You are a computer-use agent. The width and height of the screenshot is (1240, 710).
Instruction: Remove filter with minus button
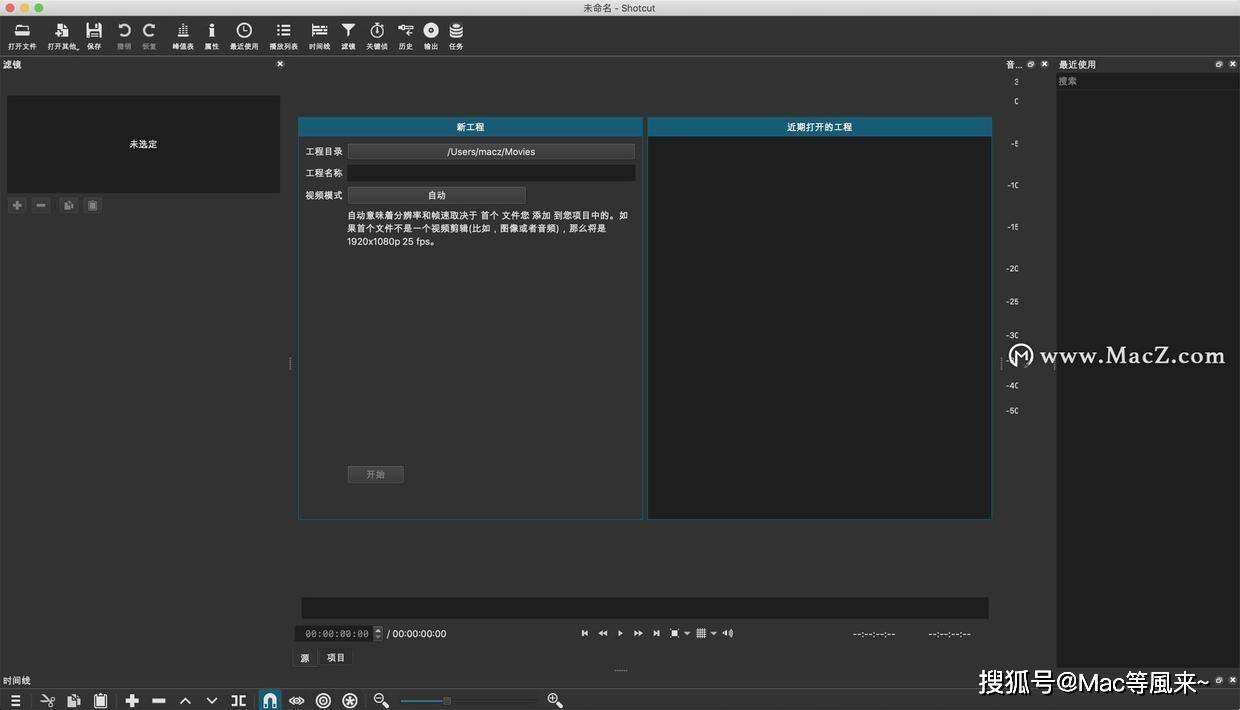[x=41, y=205]
